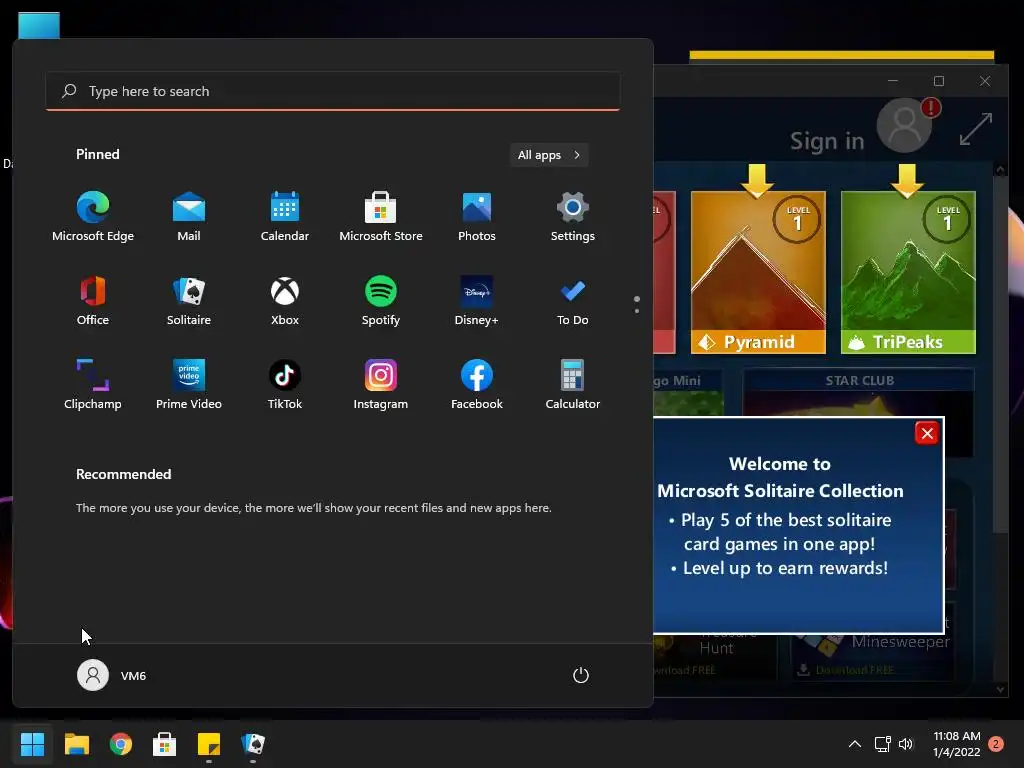The width and height of the screenshot is (1024, 768).
Task: Toggle Solitaire fullscreen arrow icon
Action: click(x=976, y=129)
